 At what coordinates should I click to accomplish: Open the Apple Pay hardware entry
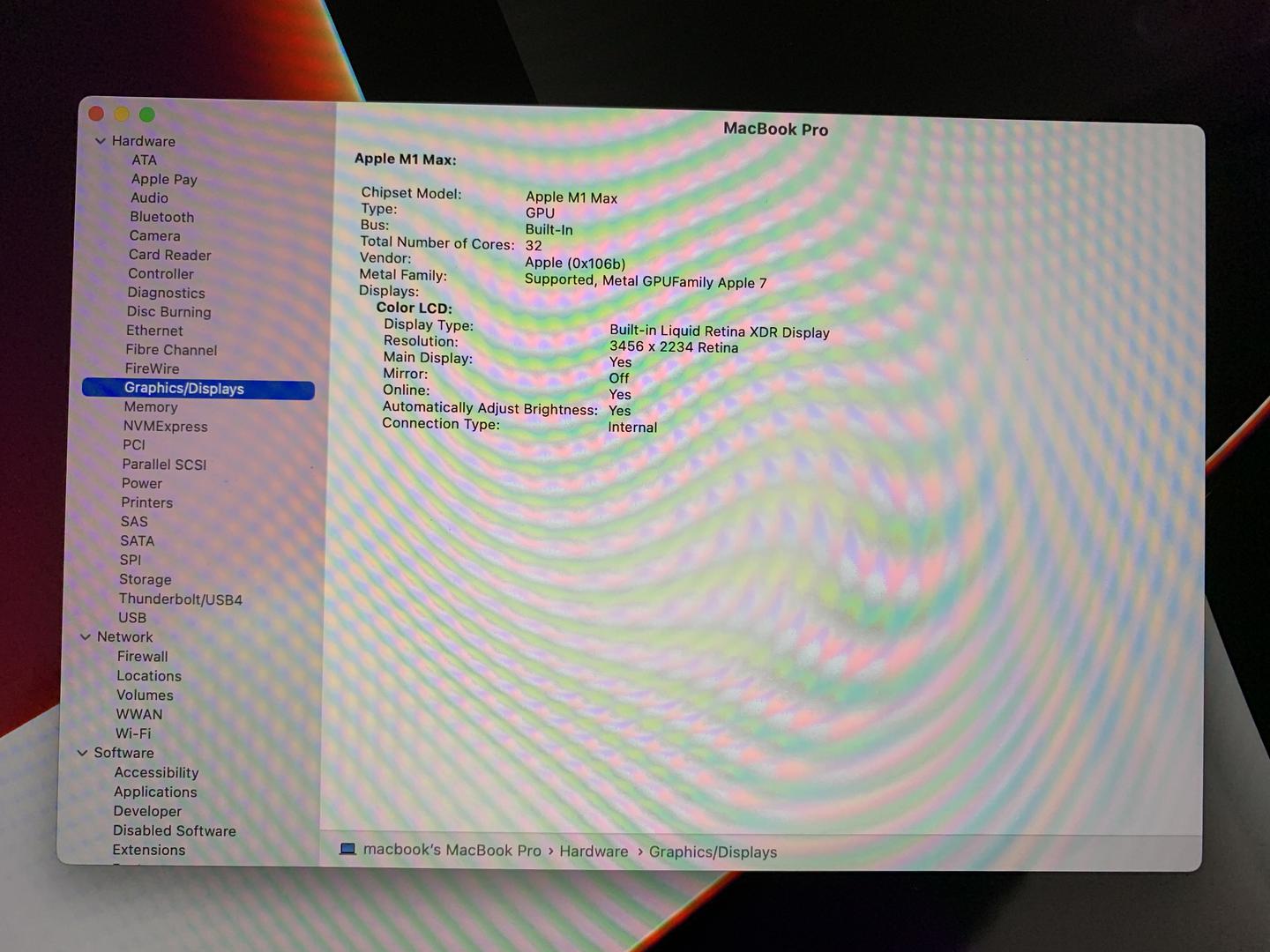tap(164, 179)
